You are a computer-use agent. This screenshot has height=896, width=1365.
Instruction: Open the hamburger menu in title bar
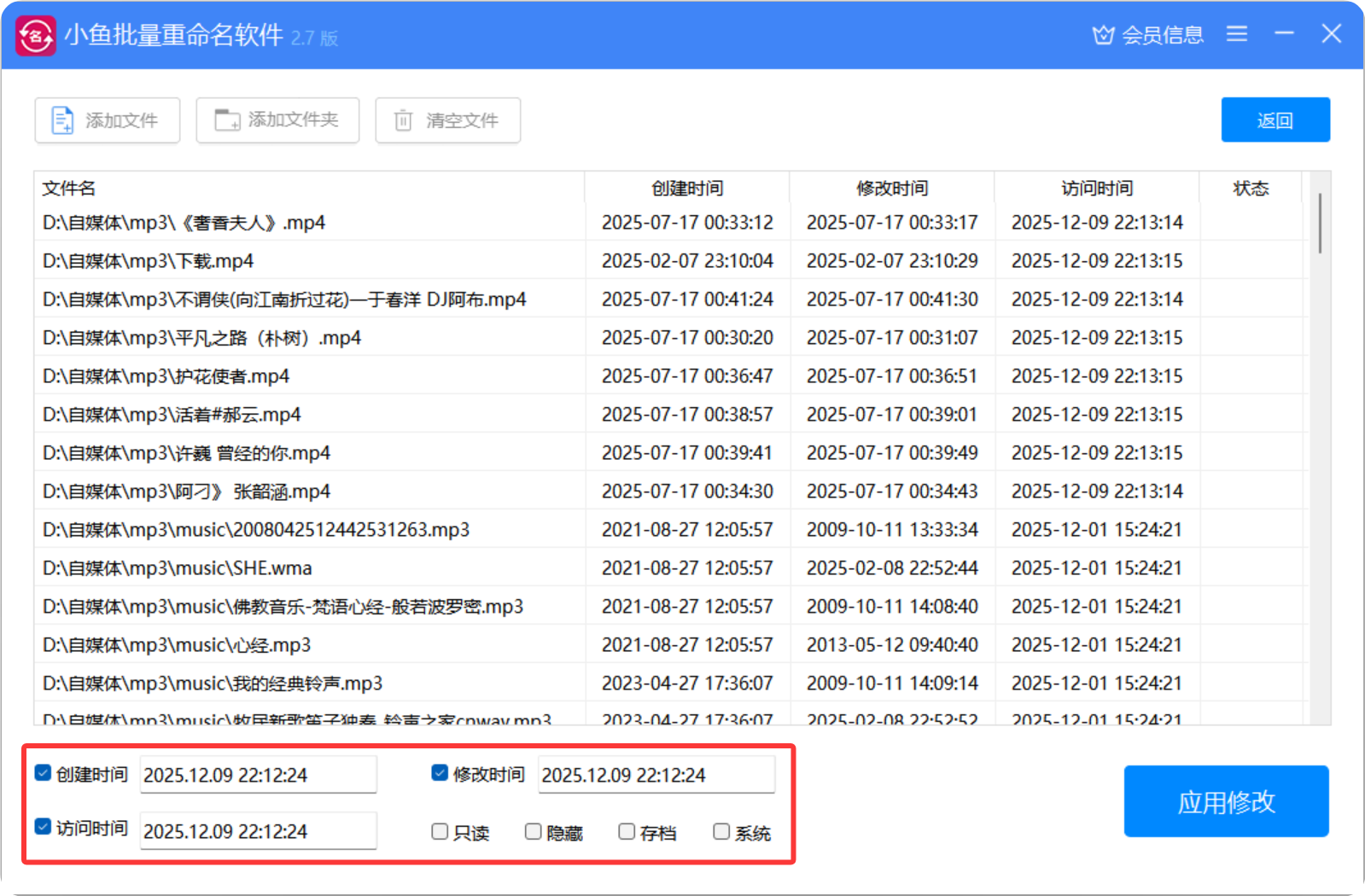pos(1236,34)
